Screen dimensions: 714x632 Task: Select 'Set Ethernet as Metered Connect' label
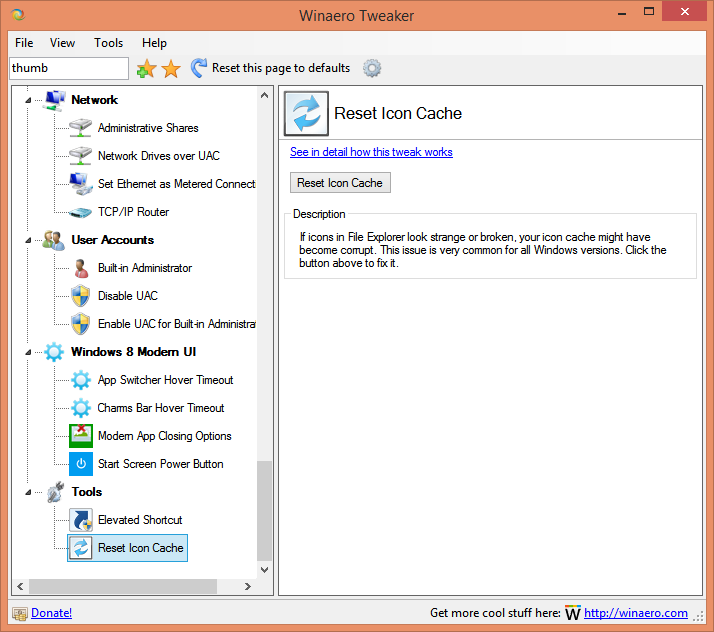(177, 184)
